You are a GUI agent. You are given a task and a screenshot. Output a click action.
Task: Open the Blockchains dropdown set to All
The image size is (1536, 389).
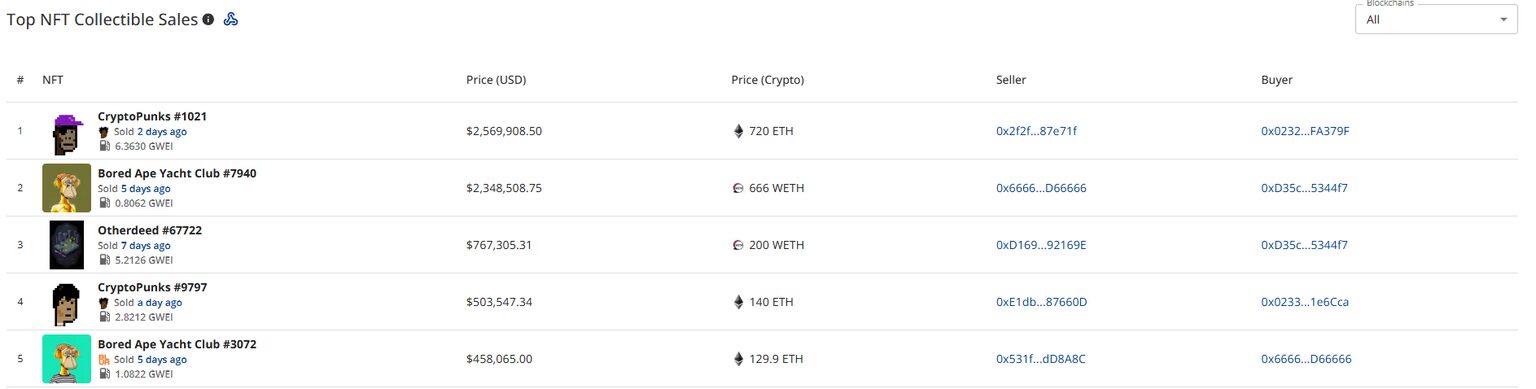[1436, 19]
